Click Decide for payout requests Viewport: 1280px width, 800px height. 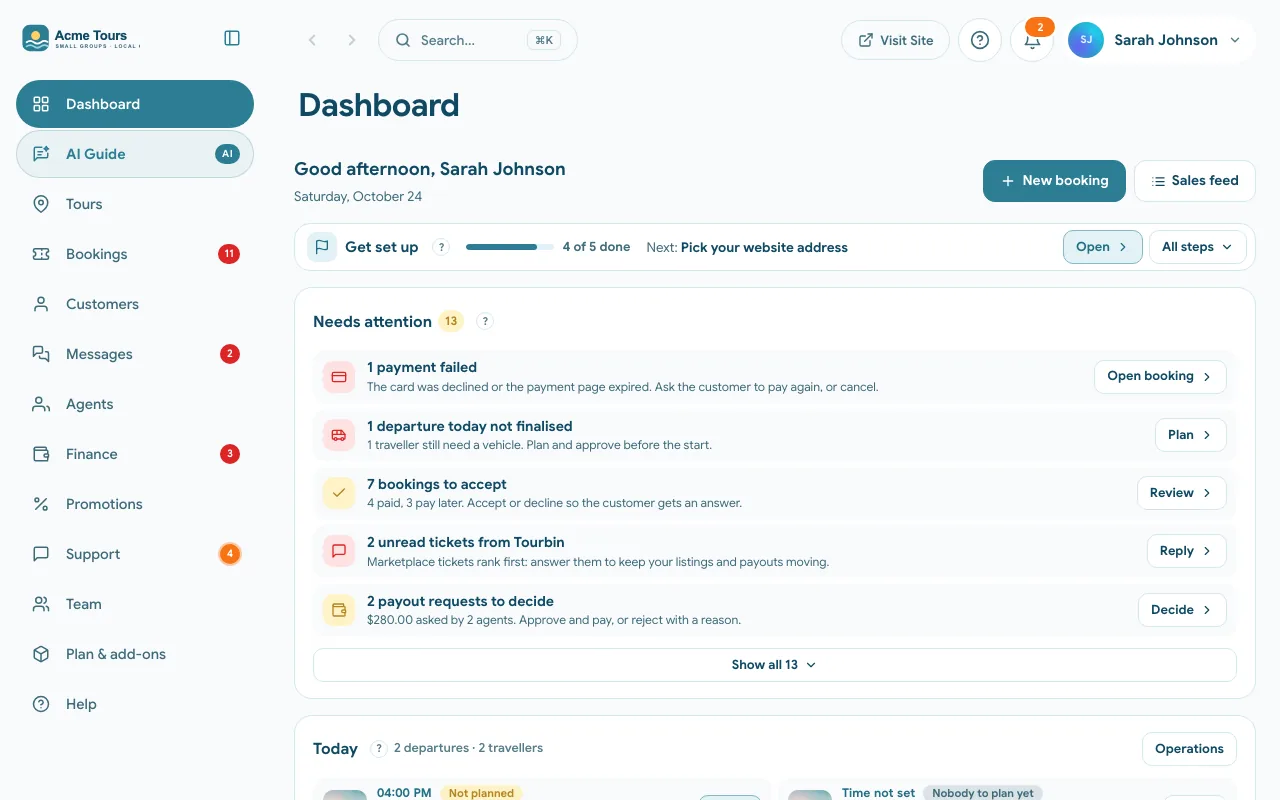tap(1182, 610)
